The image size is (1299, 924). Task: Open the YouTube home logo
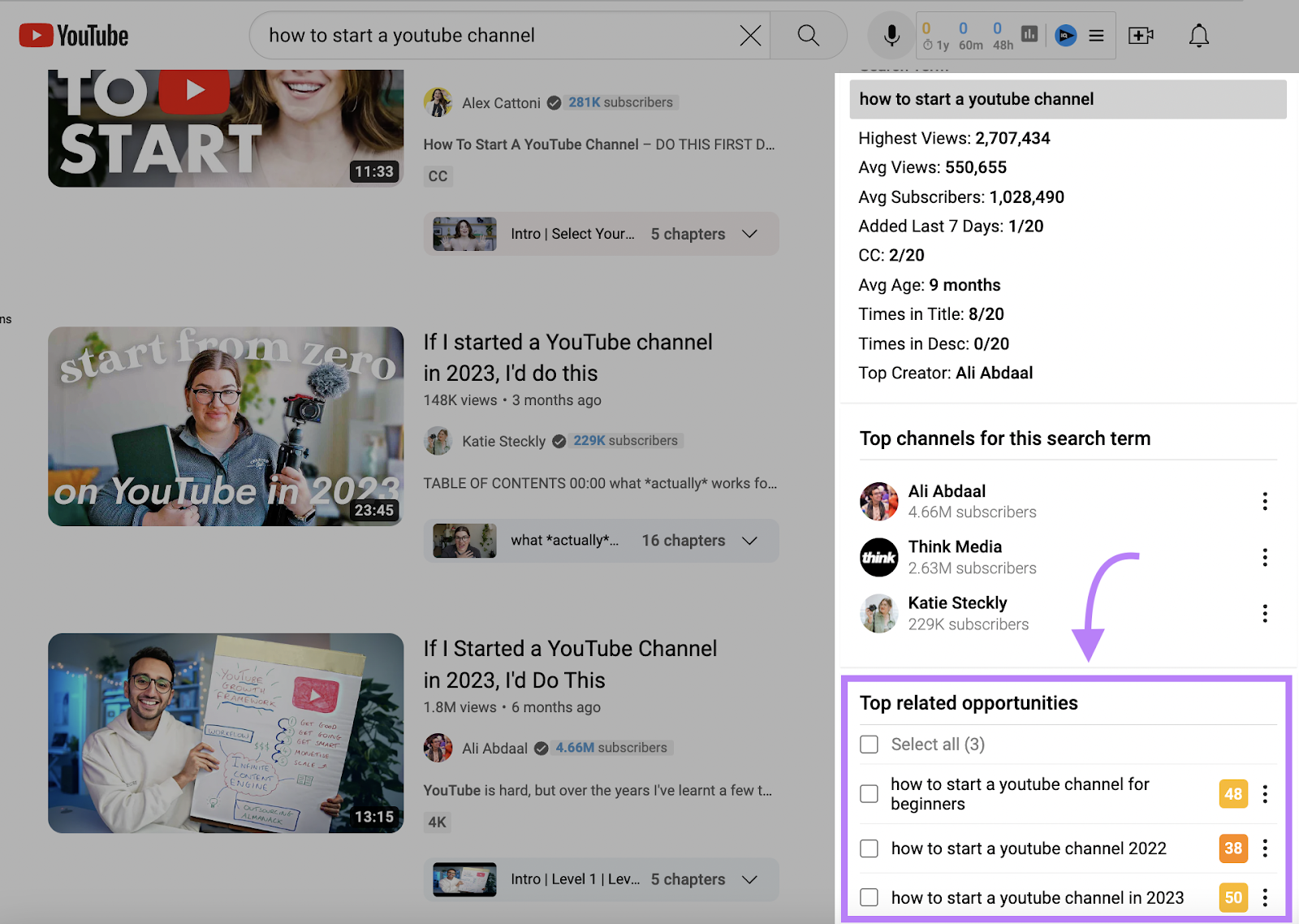pyautogui.click(x=74, y=36)
